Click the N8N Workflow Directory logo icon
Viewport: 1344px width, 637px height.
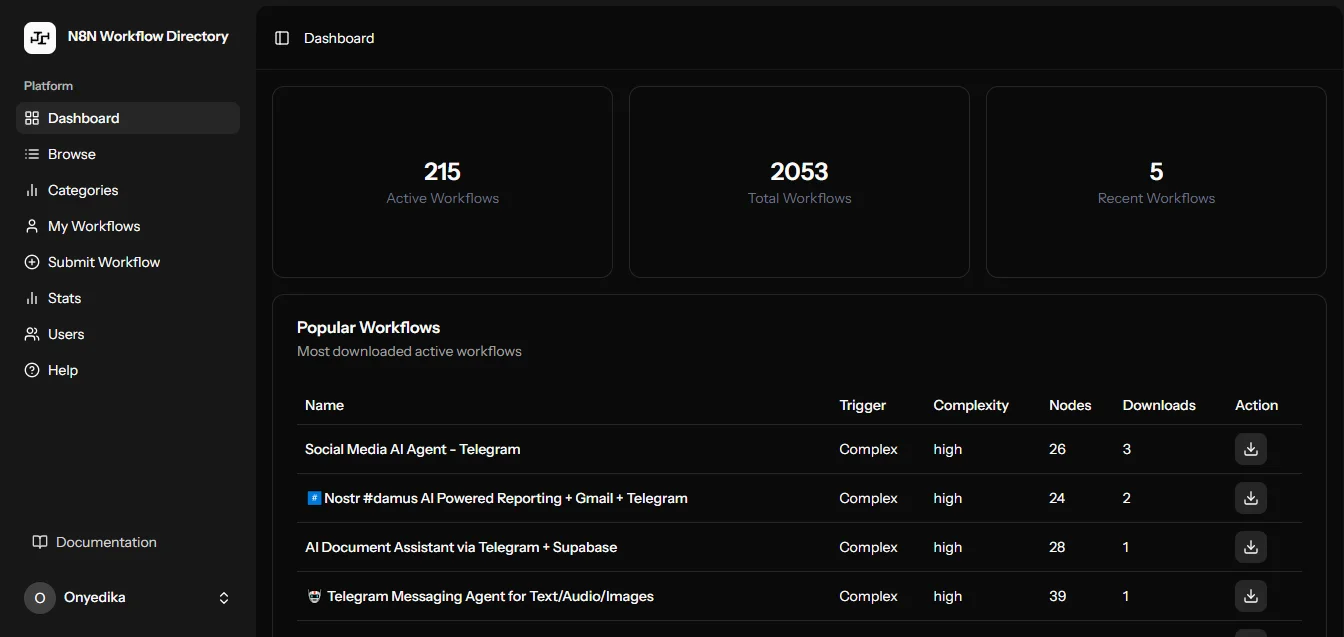coord(40,38)
